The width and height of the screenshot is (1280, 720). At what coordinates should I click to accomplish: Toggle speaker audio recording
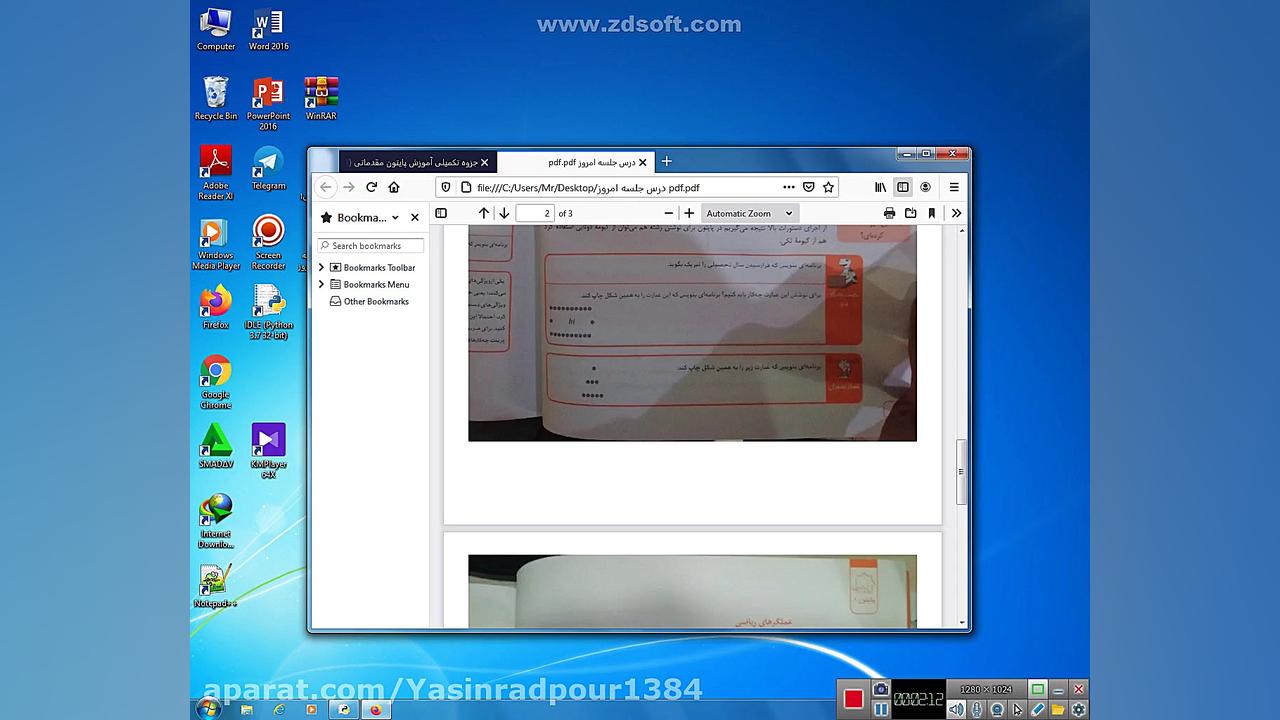[957, 710]
